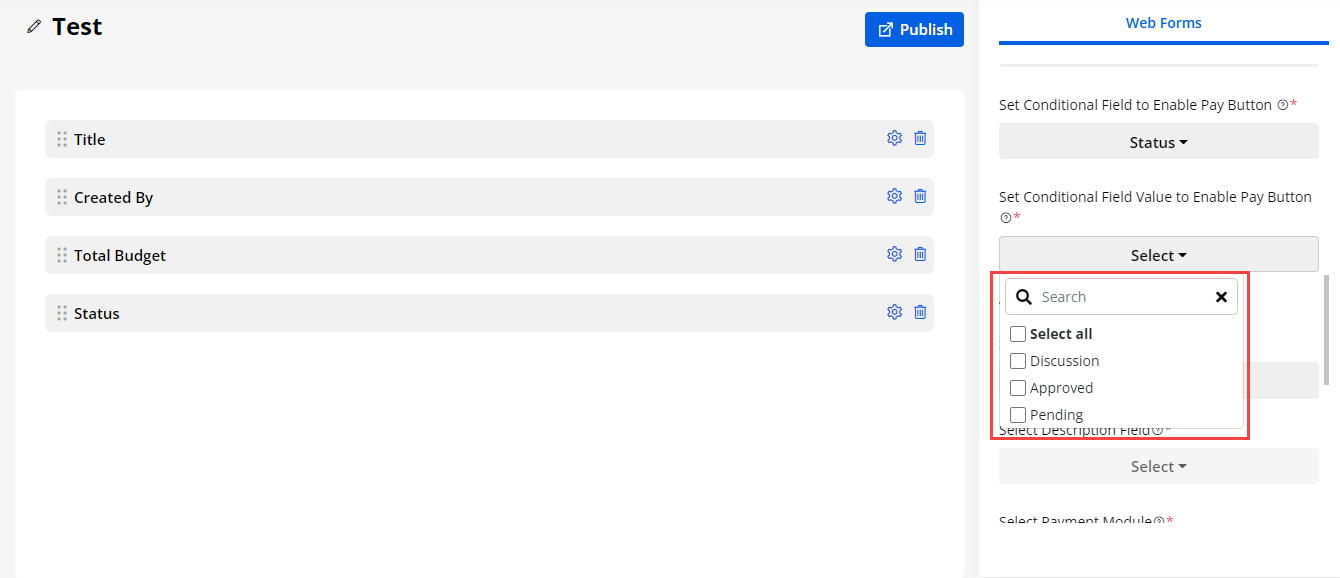
Task: Check the Select all checkbox
Action: tap(1018, 334)
